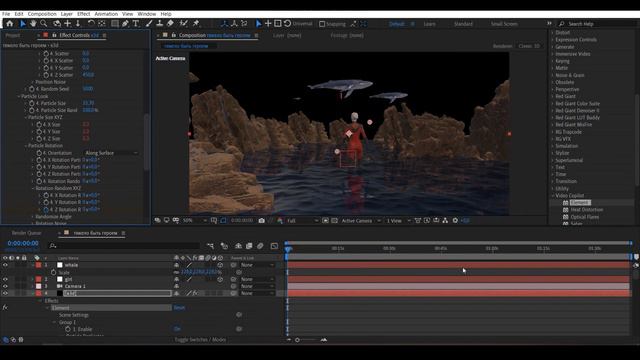Click the composition flowchart icon in viewer footer
The image size is (640, 360).
pos(445,220)
